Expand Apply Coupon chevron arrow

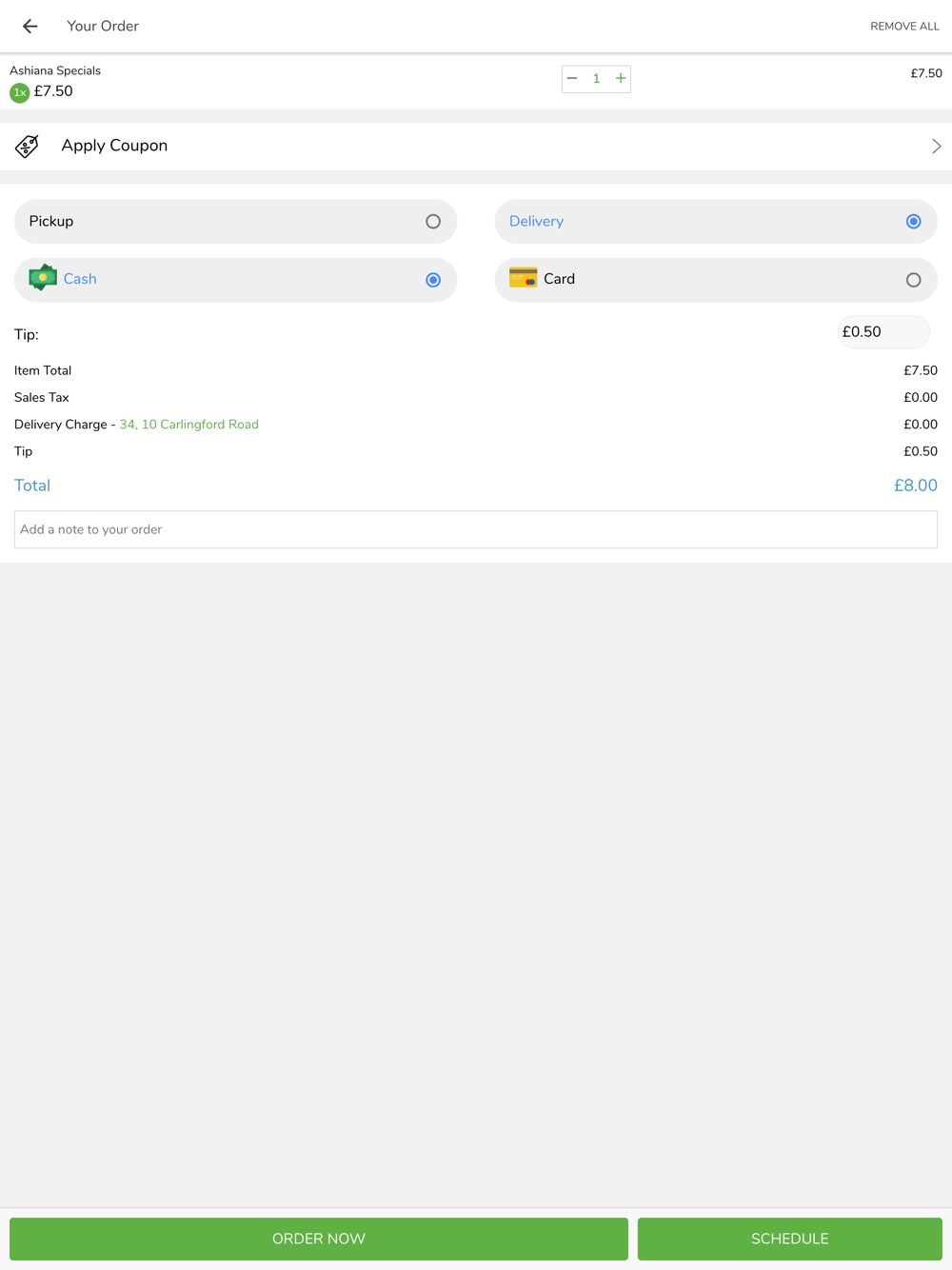click(937, 147)
